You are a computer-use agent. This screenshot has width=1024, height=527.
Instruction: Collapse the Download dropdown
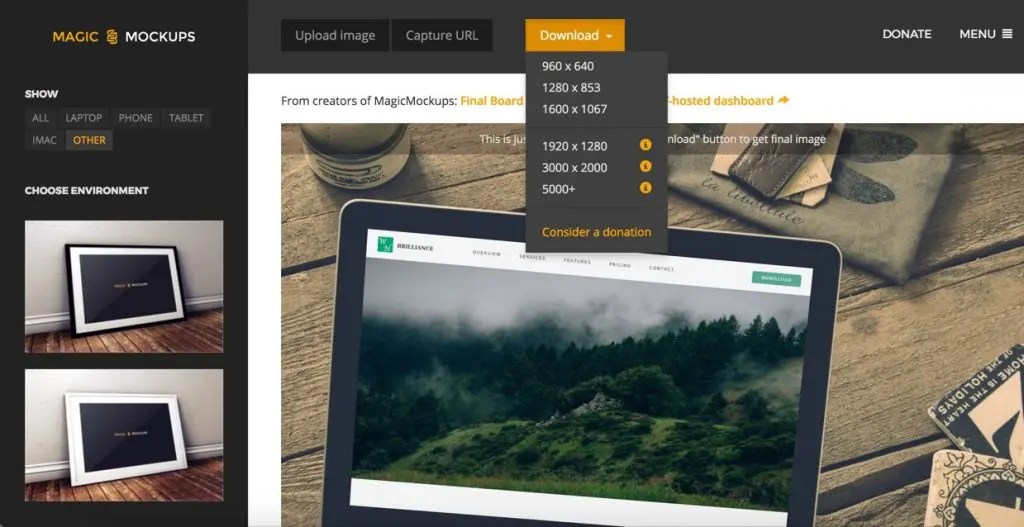[575, 35]
